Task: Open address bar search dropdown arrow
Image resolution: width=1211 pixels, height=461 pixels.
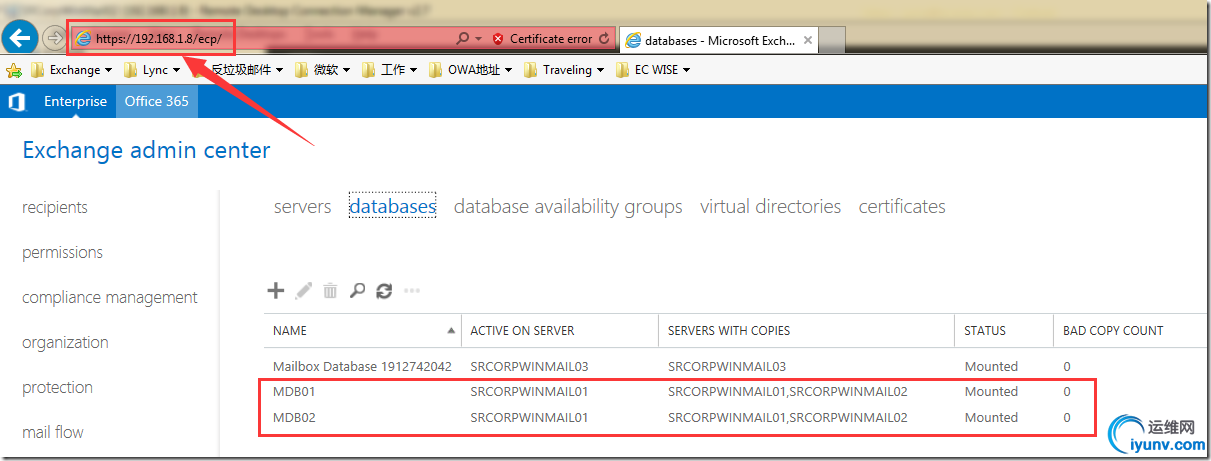Action: click(x=478, y=39)
